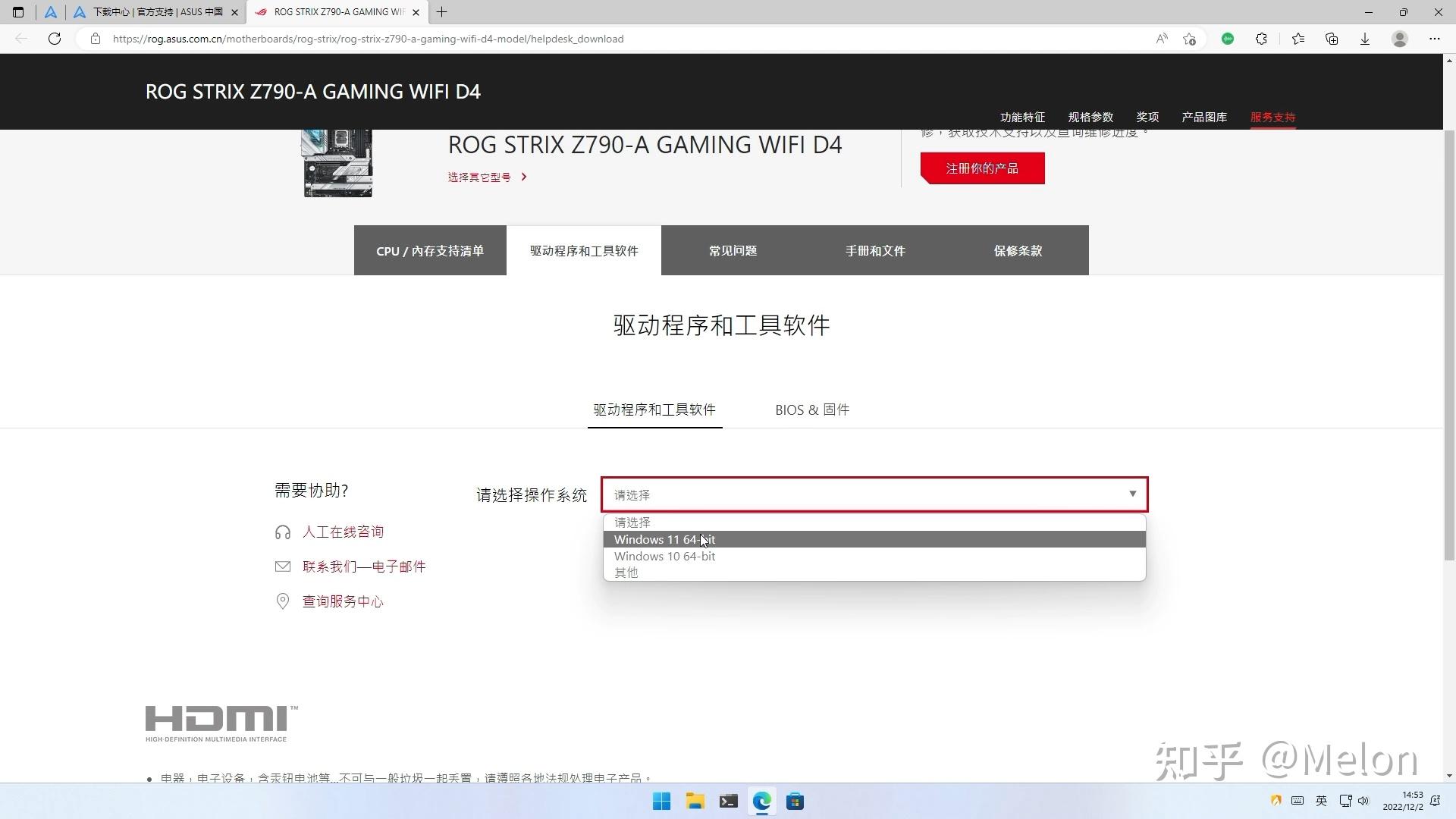Select Windows 10 64-bit option
This screenshot has height=819, width=1456.
(664, 556)
